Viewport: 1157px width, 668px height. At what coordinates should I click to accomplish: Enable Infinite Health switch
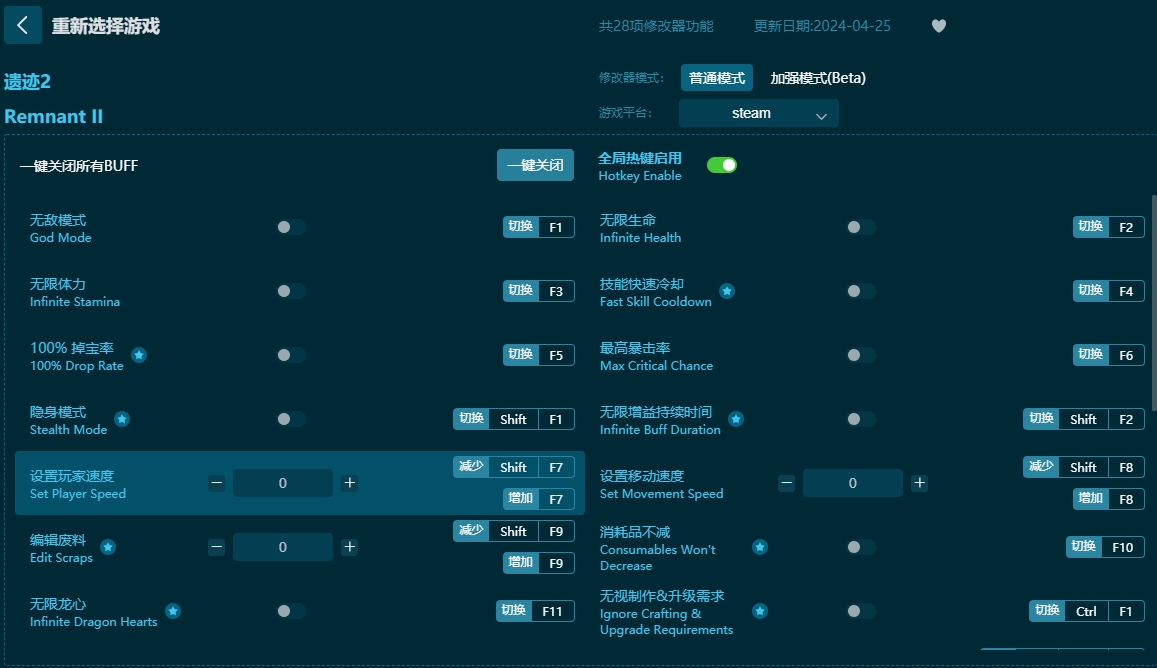coord(860,227)
